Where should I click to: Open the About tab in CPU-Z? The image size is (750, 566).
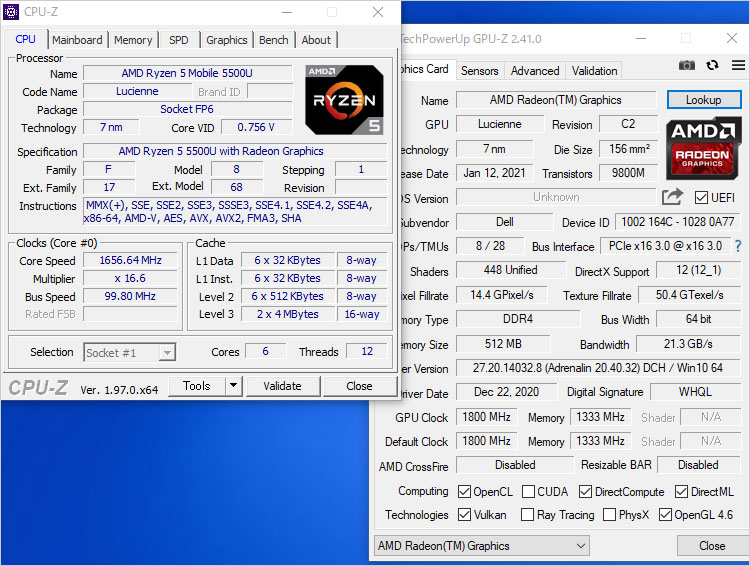pyautogui.click(x=316, y=40)
